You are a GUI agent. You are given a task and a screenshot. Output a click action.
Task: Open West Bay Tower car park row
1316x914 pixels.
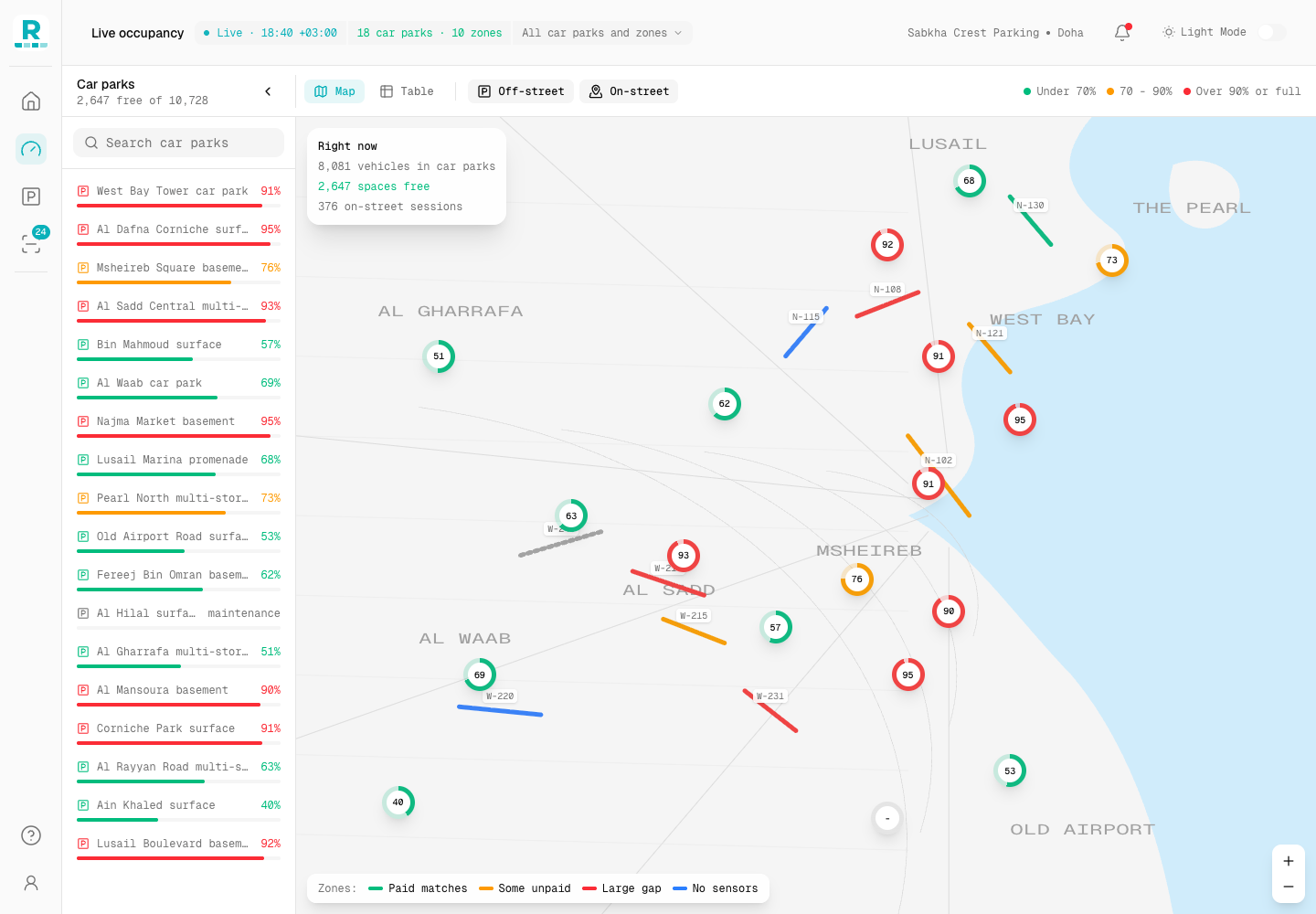[x=179, y=195]
